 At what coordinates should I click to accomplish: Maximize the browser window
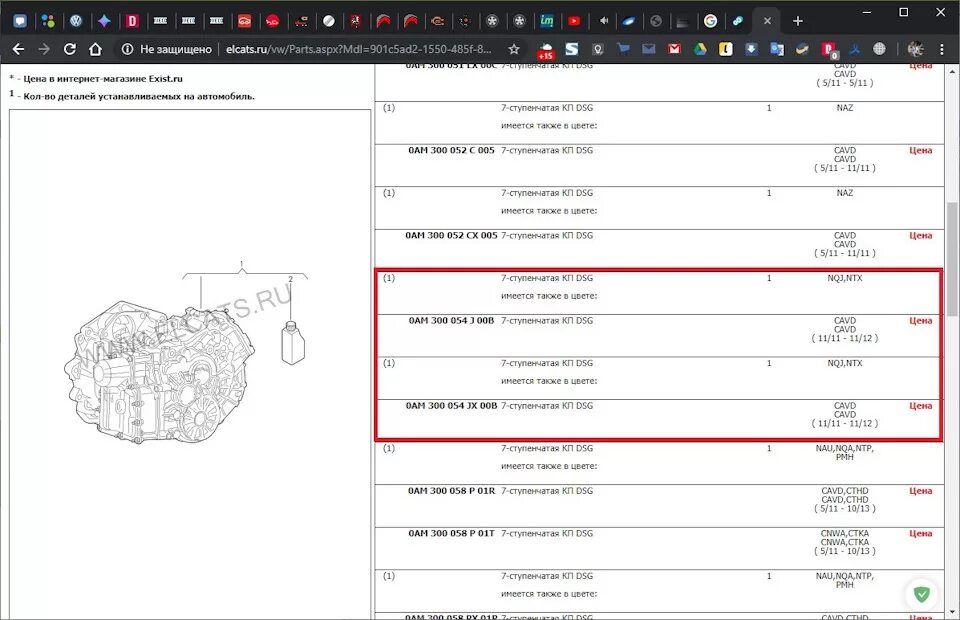(904, 12)
